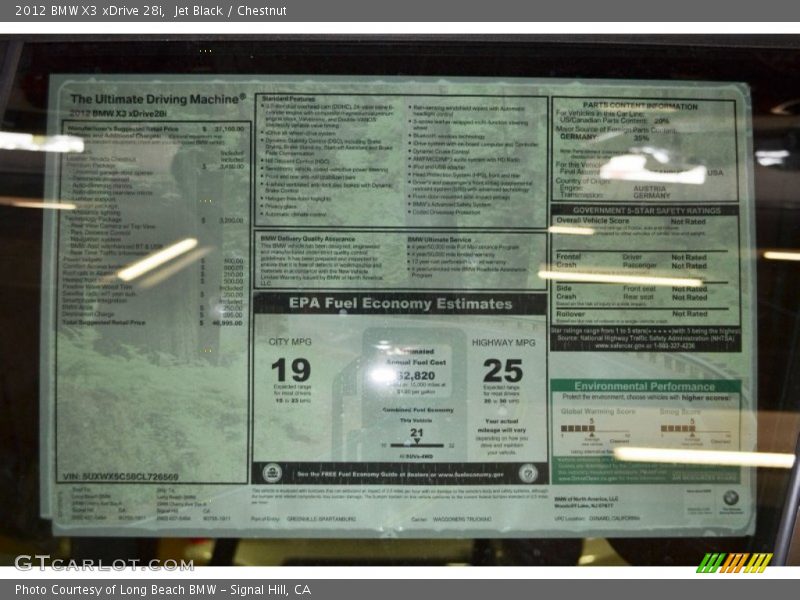
Task: Click the 'Overall Vehicle Score' label
Action: coord(592,220)
